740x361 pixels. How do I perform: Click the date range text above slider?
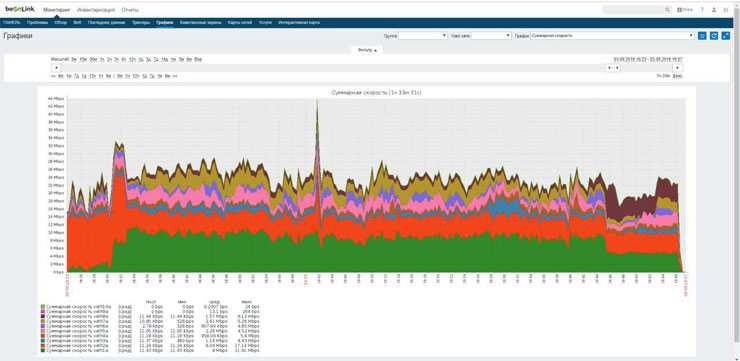pos(648,59)
